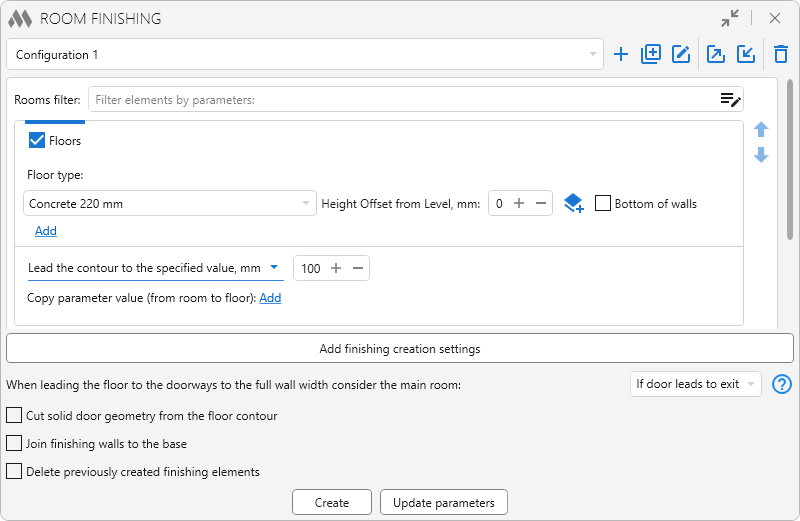This screenshot has height=521, width=800.
Task: Open help for main room option
Action: tap(782, 384)
